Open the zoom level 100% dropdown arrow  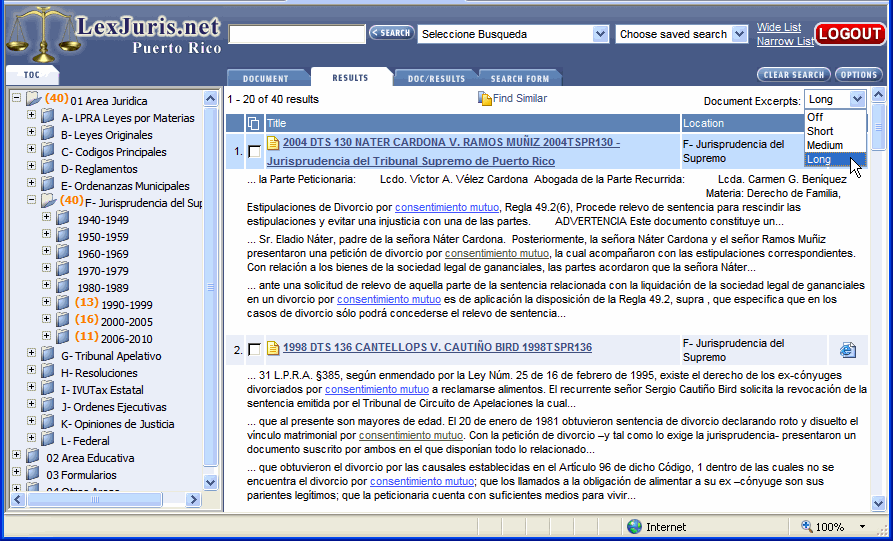tap(862, 527)
